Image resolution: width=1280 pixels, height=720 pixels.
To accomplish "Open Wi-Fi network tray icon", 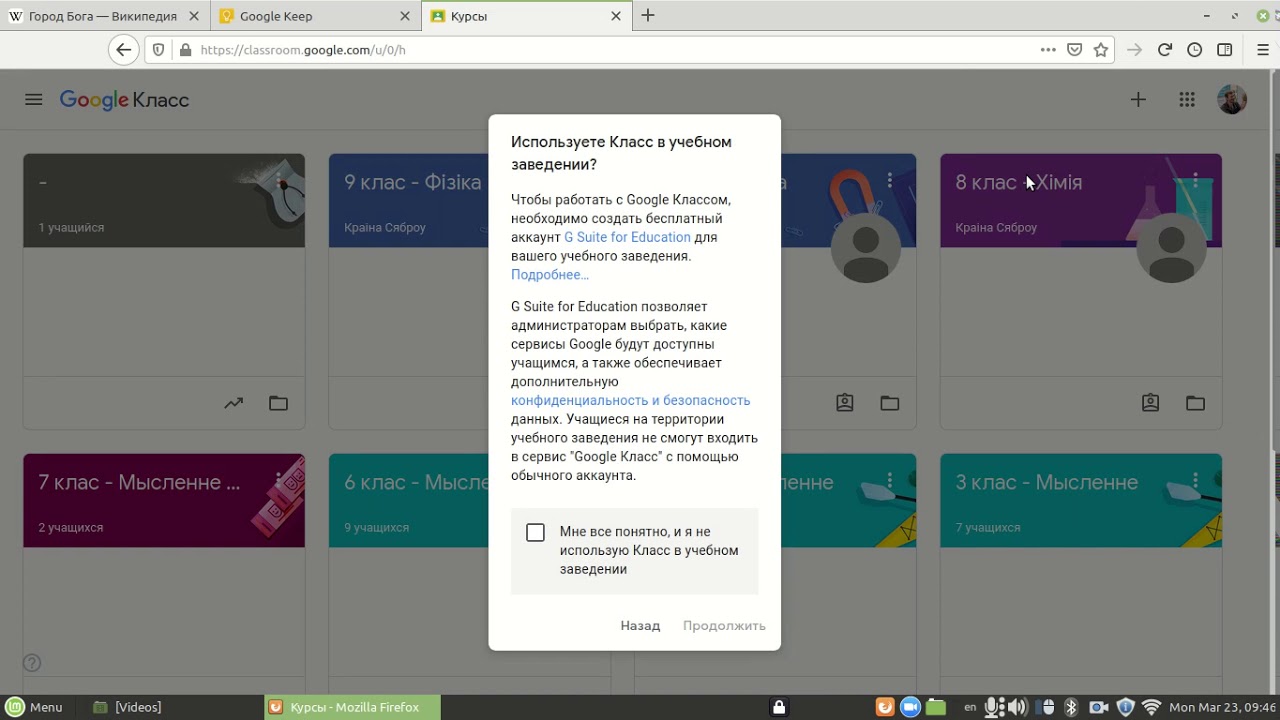I will (x=1151, y=707).
